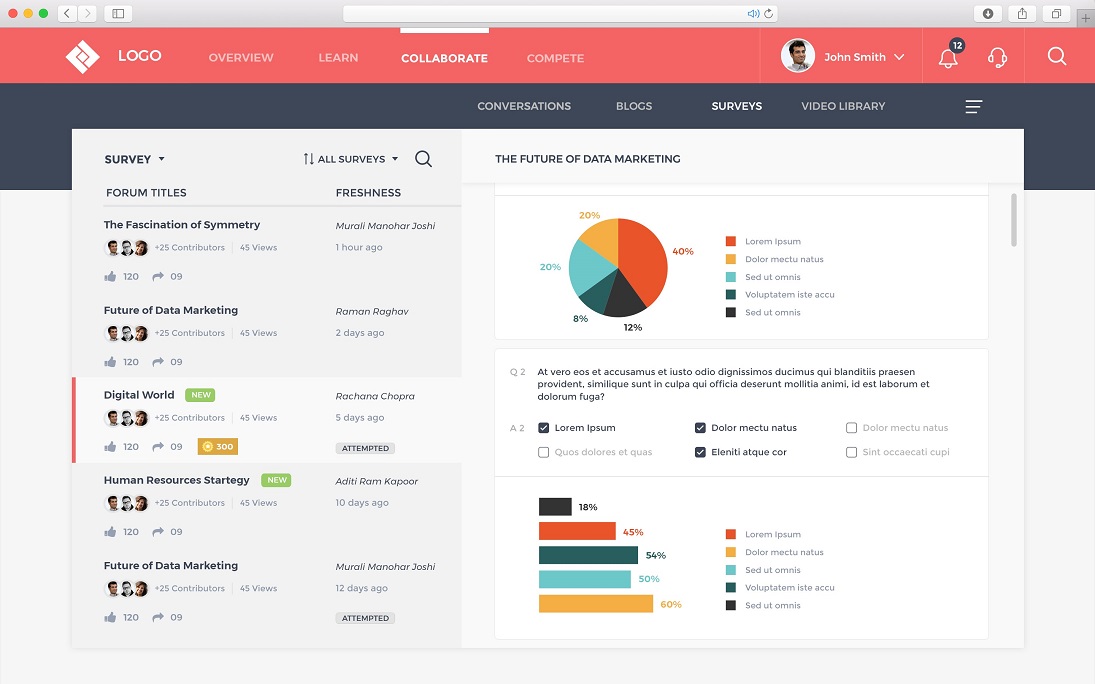Click browser back arrow button
The height and width of the screenshot is (684, 1095).
(67, 13)
